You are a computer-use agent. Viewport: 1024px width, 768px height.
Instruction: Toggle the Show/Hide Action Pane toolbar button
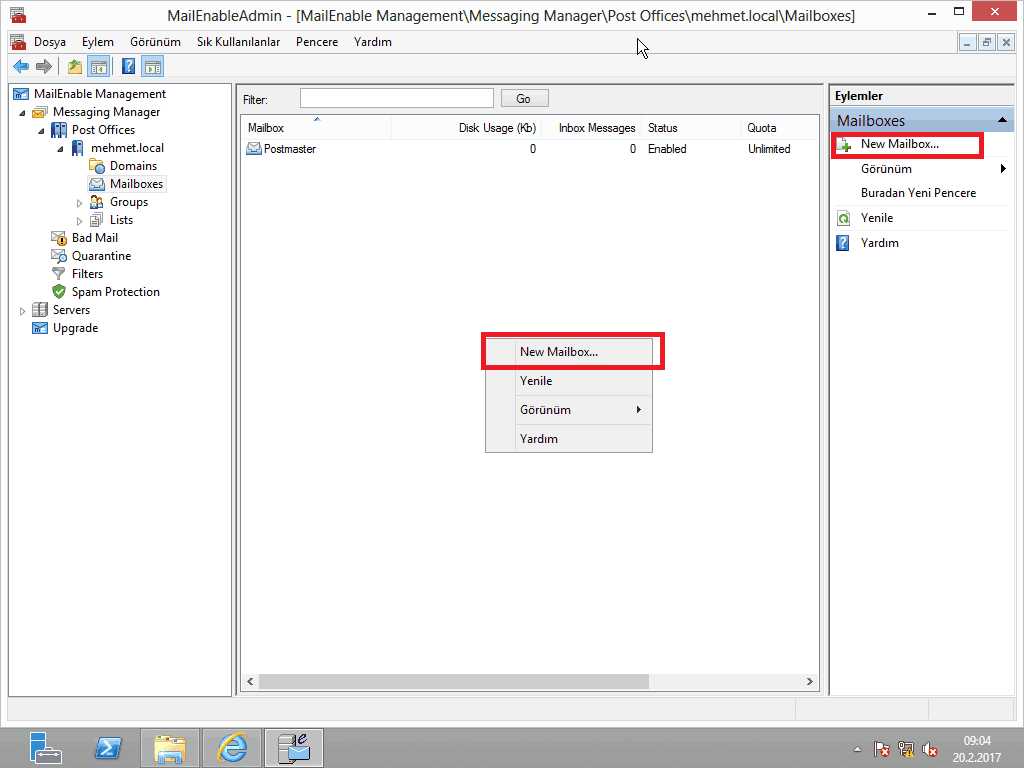pyautogui.click(x=152, y=67)
